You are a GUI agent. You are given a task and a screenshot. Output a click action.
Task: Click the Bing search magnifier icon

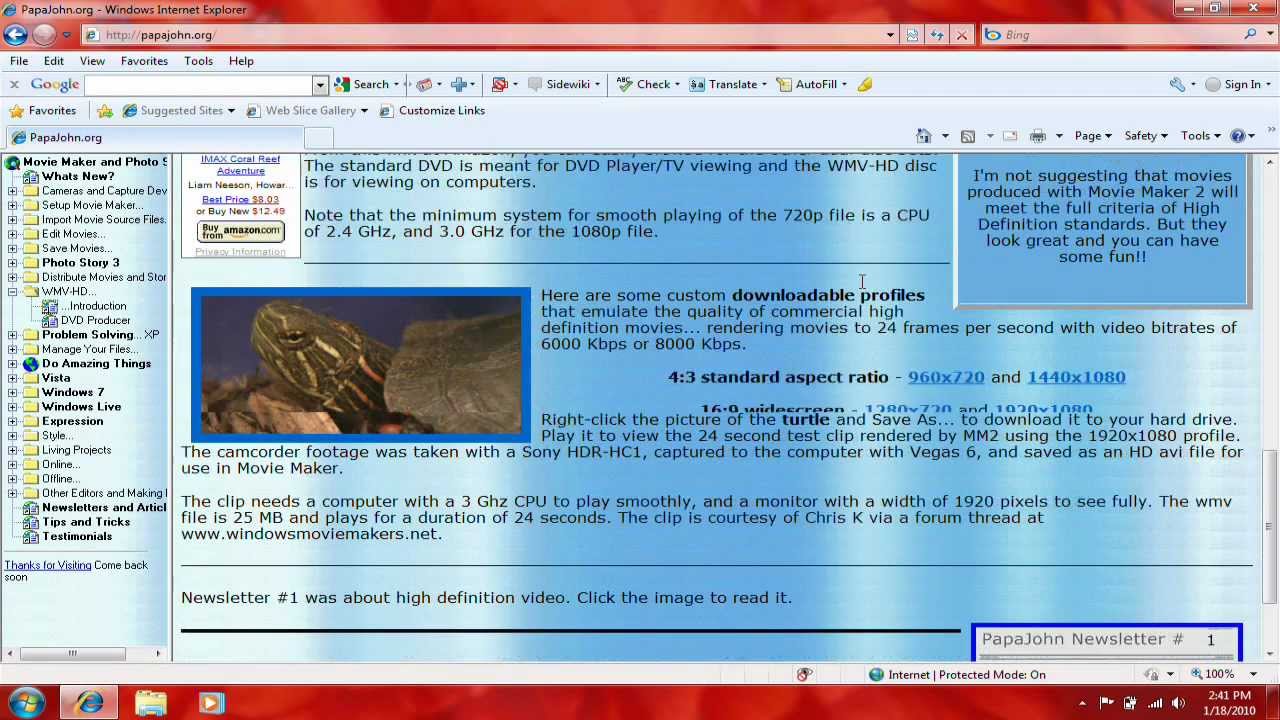coord(1251,35)
